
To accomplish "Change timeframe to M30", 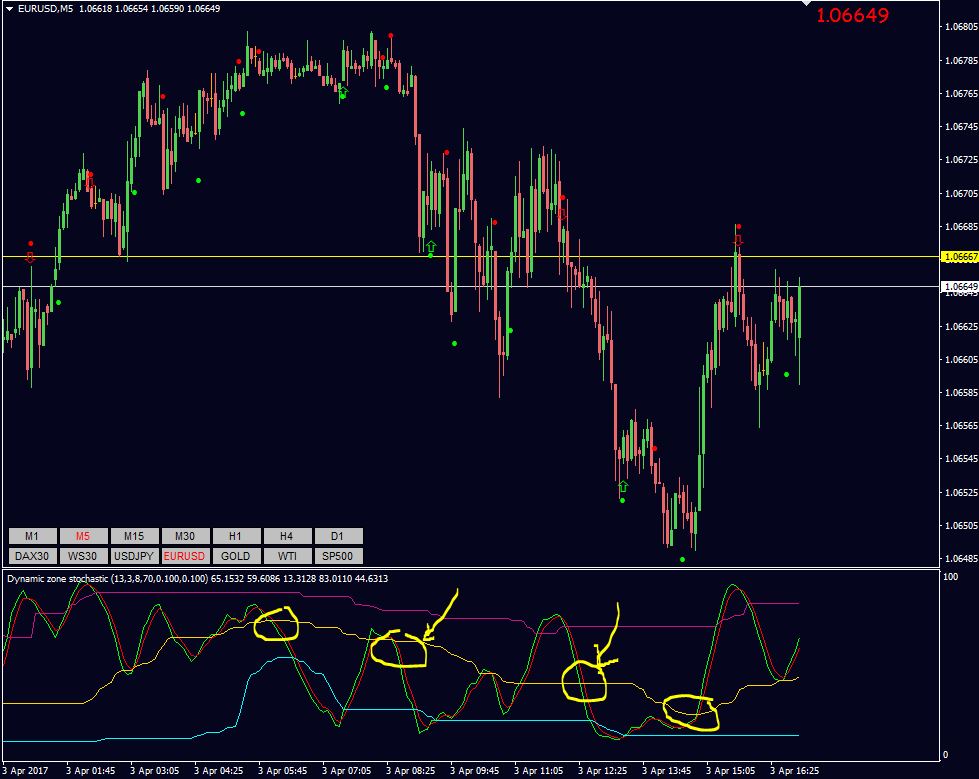I will click(185, 536).
